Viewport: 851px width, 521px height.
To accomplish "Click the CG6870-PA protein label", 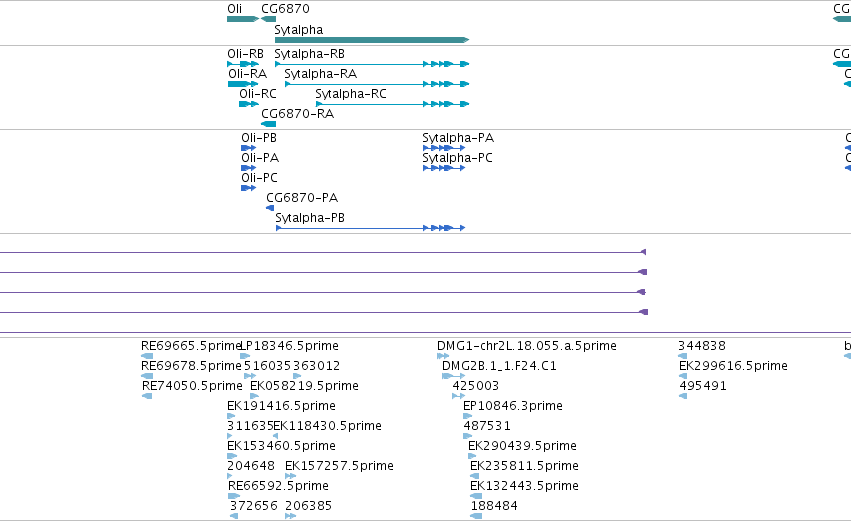I will pos(302,198).
